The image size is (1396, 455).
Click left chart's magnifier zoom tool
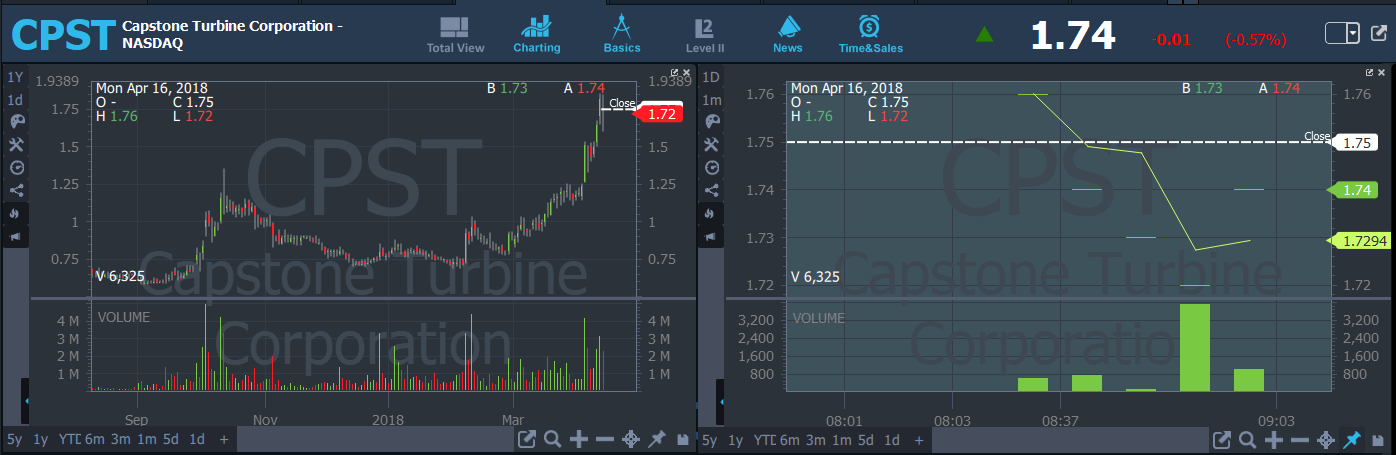[553, 440]
